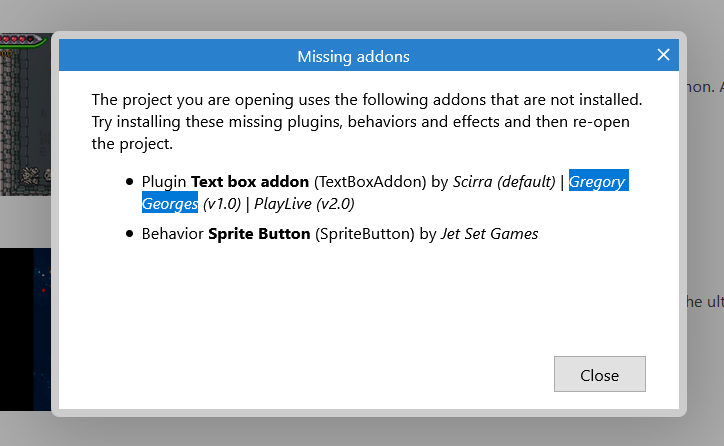Click the Jet Set Games author text
The width and height of the screenshot is (724, 446).
coord(489,234)
